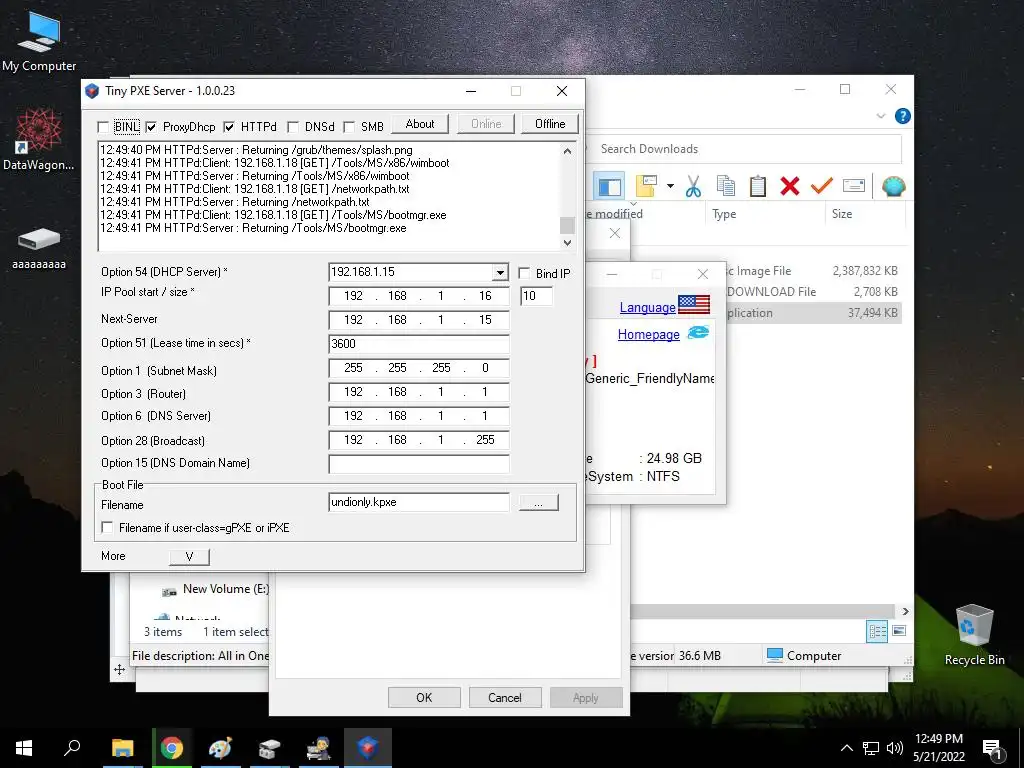This screenshot has width=1024, height=768.
Task: Open the move-to dropdown arrow
Action: click(x=670, y=186)
